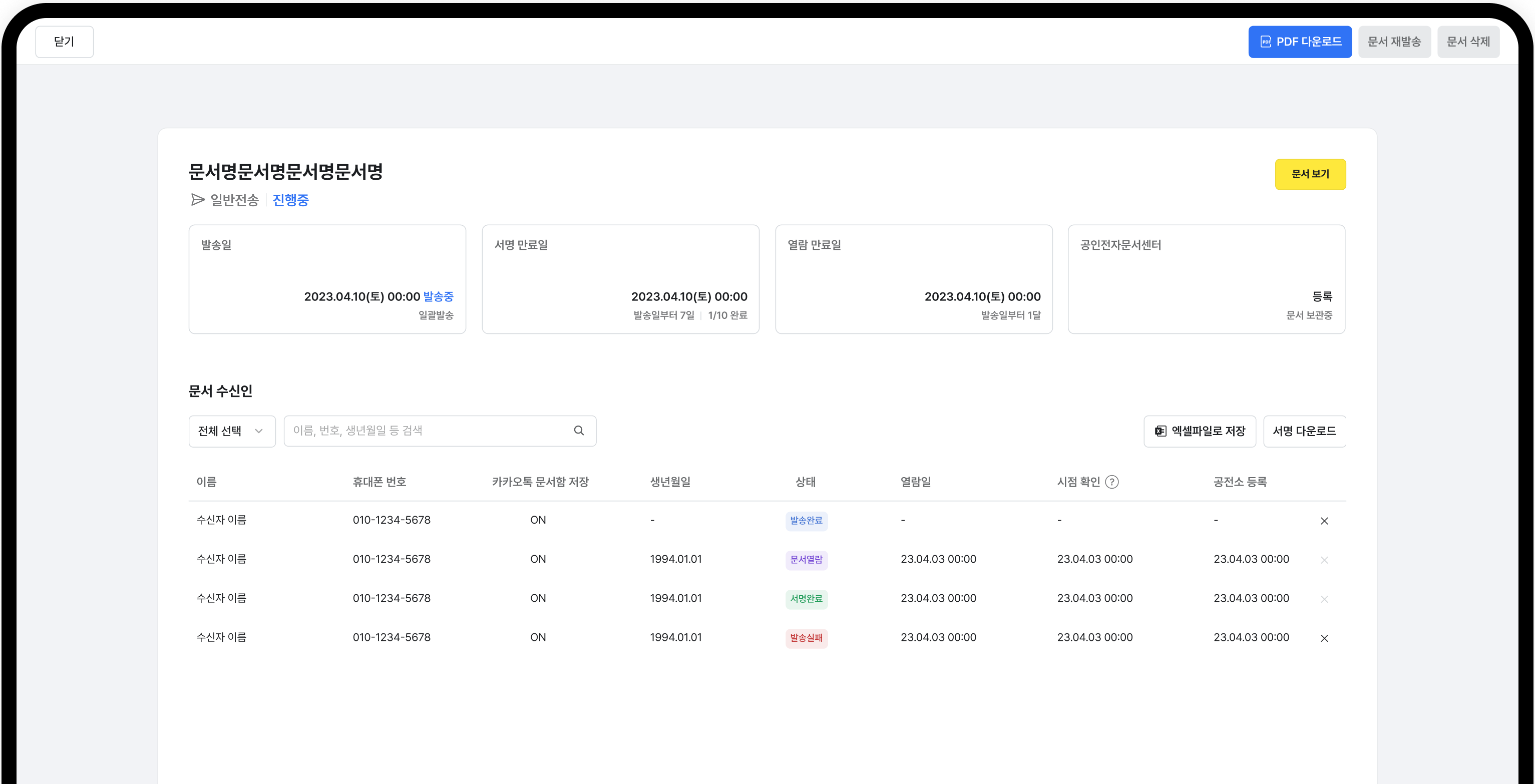
Task: Click the 열람 만료일 info card
Action: click(x=914, y=279)
